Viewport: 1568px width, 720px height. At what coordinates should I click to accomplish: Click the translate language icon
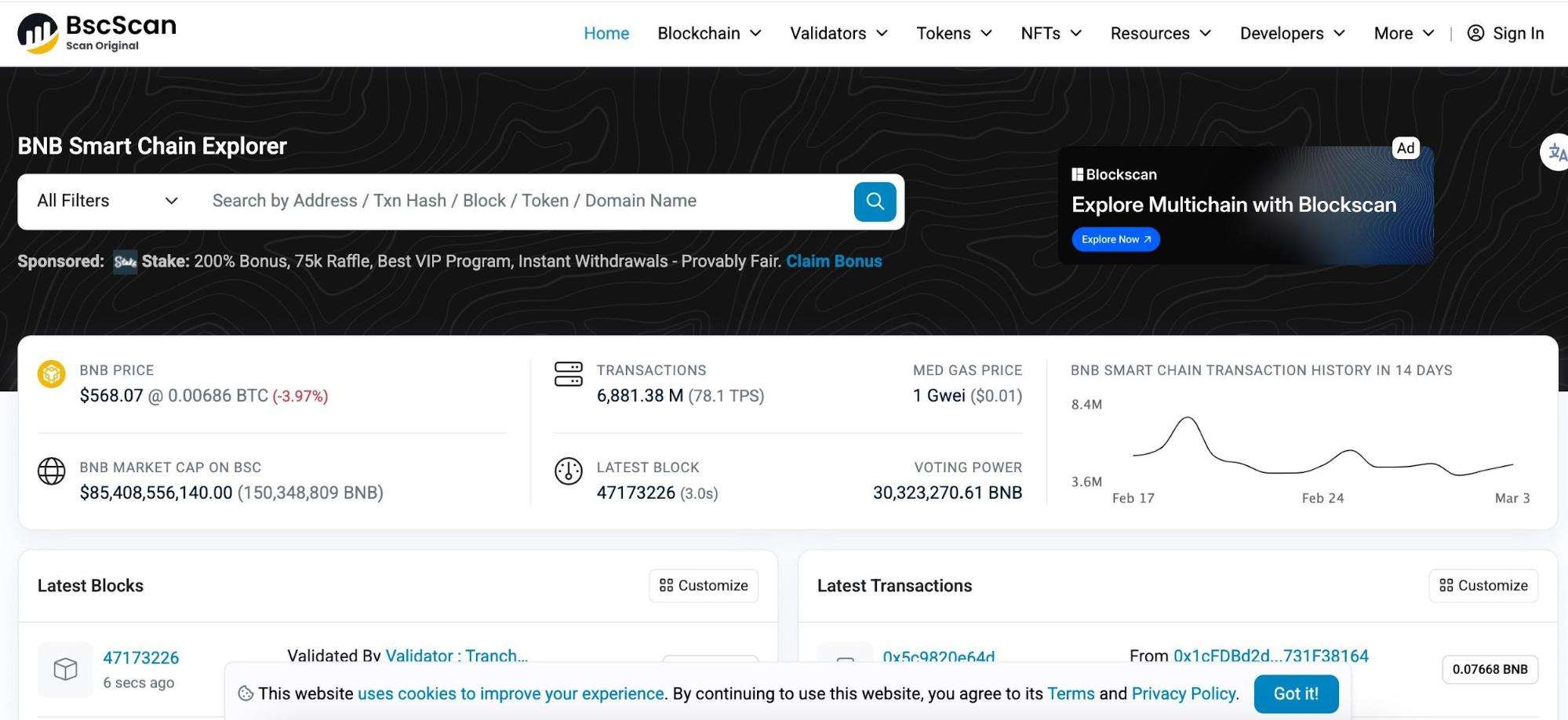tap(1556, 153)
